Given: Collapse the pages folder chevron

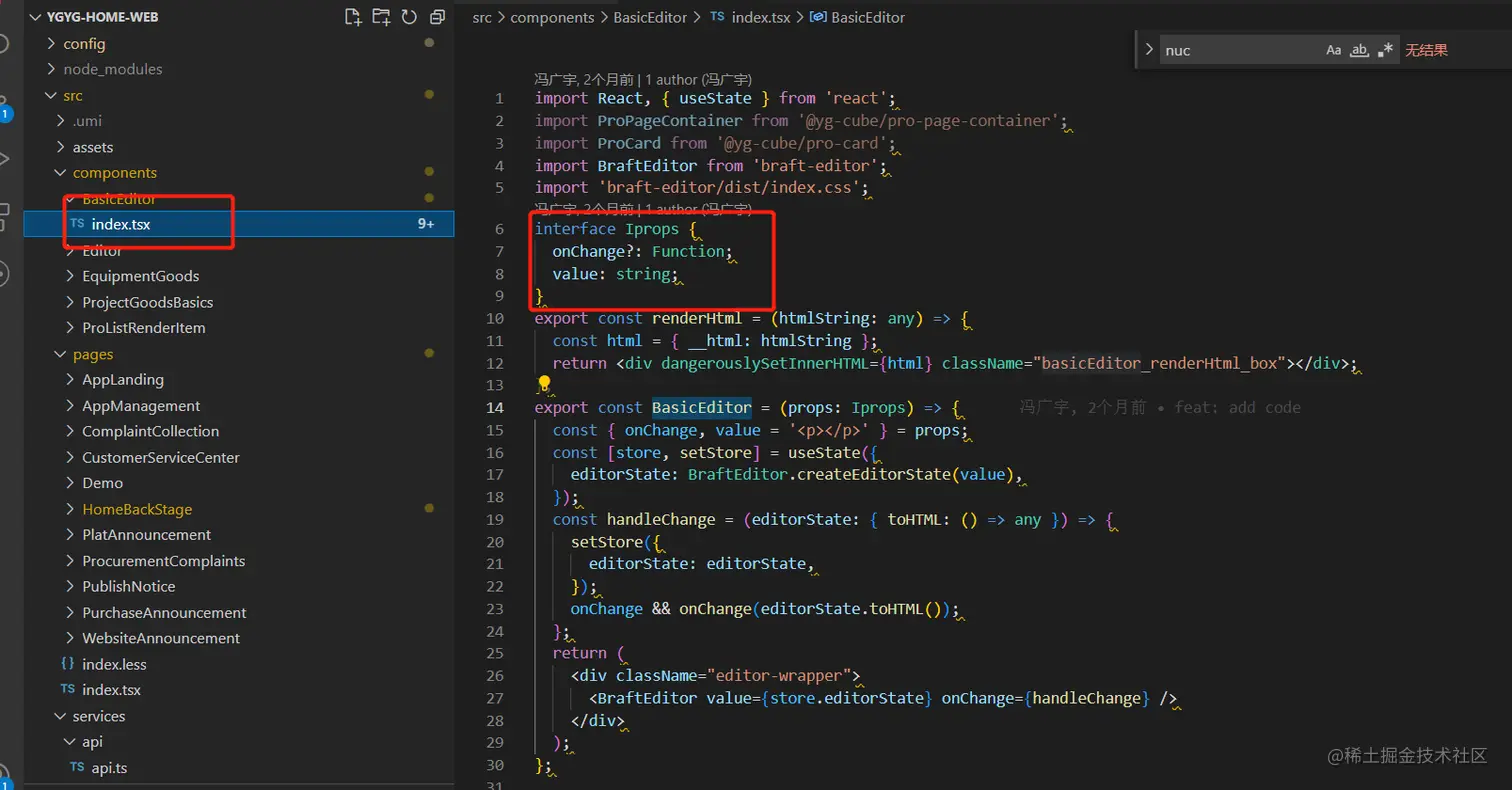Looking at the screenshot, I should [x=61, y=355].
